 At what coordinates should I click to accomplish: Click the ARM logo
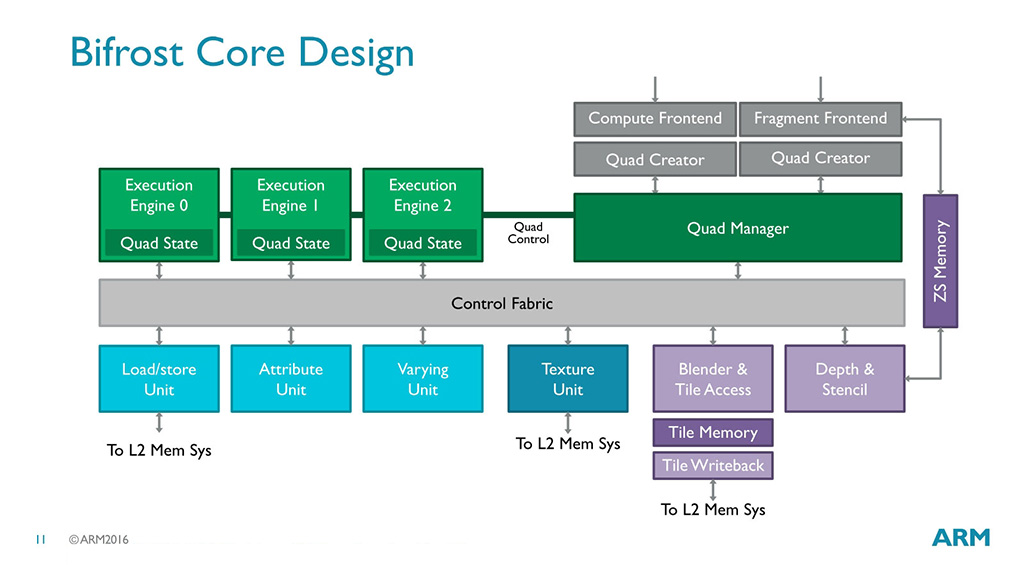click(x=961, y=537)
